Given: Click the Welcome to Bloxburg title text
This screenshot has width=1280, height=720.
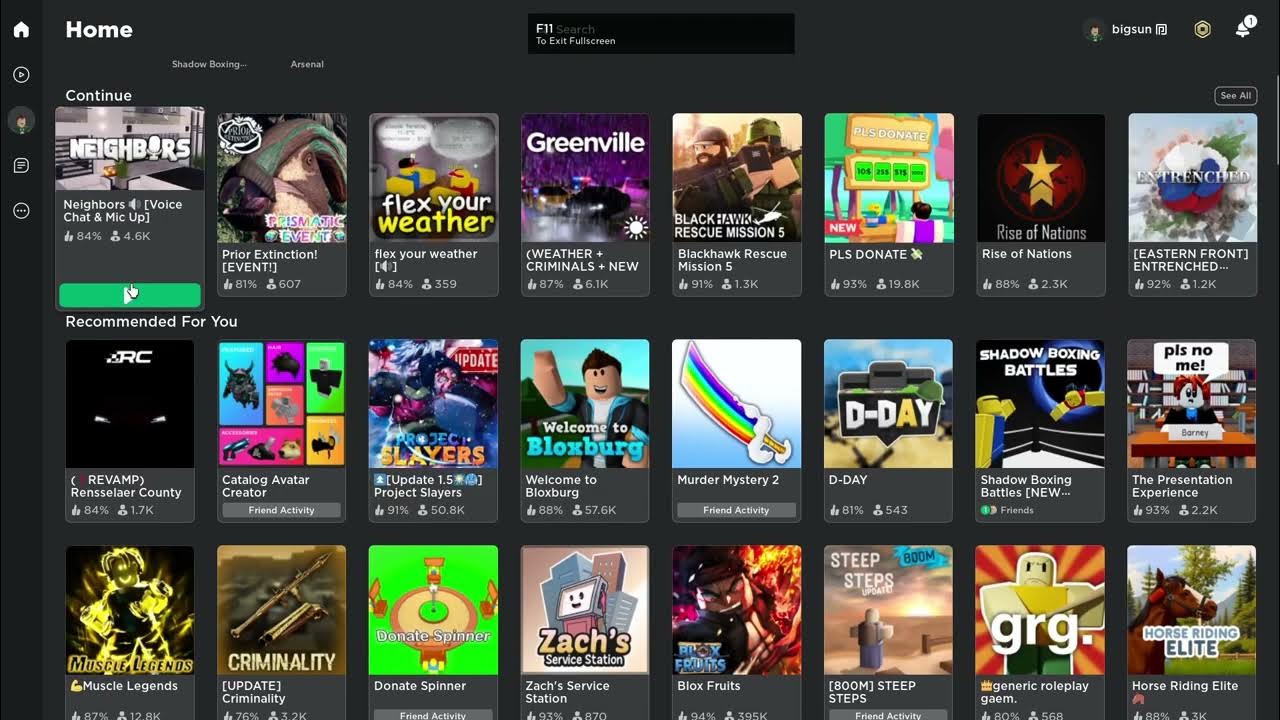Looking at the screenshot, I should (x=561, y=486).
